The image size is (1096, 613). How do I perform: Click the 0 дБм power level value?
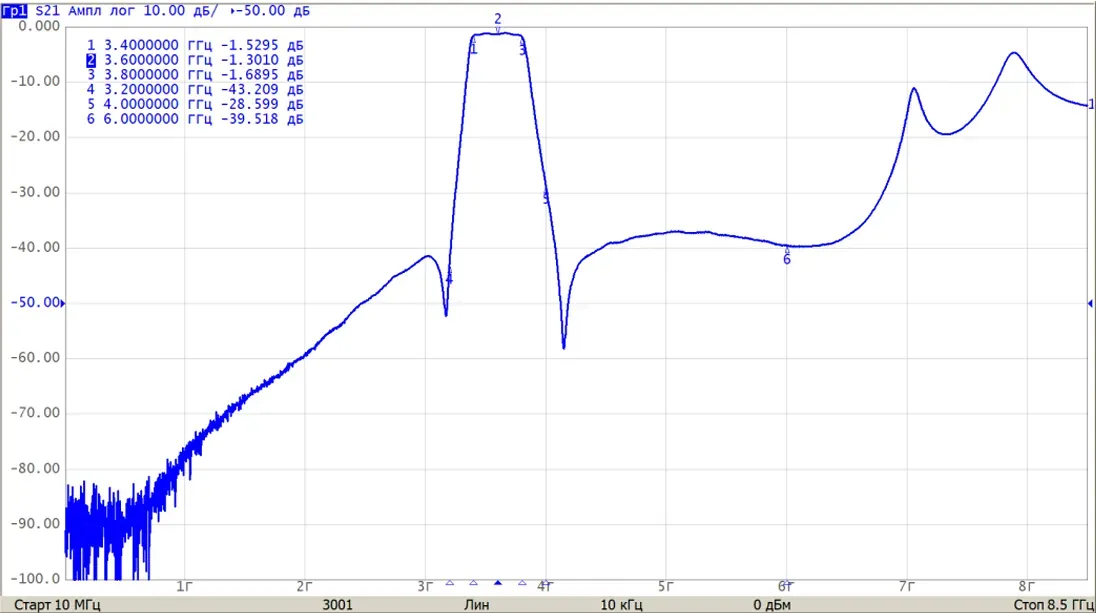coord(772,605)
